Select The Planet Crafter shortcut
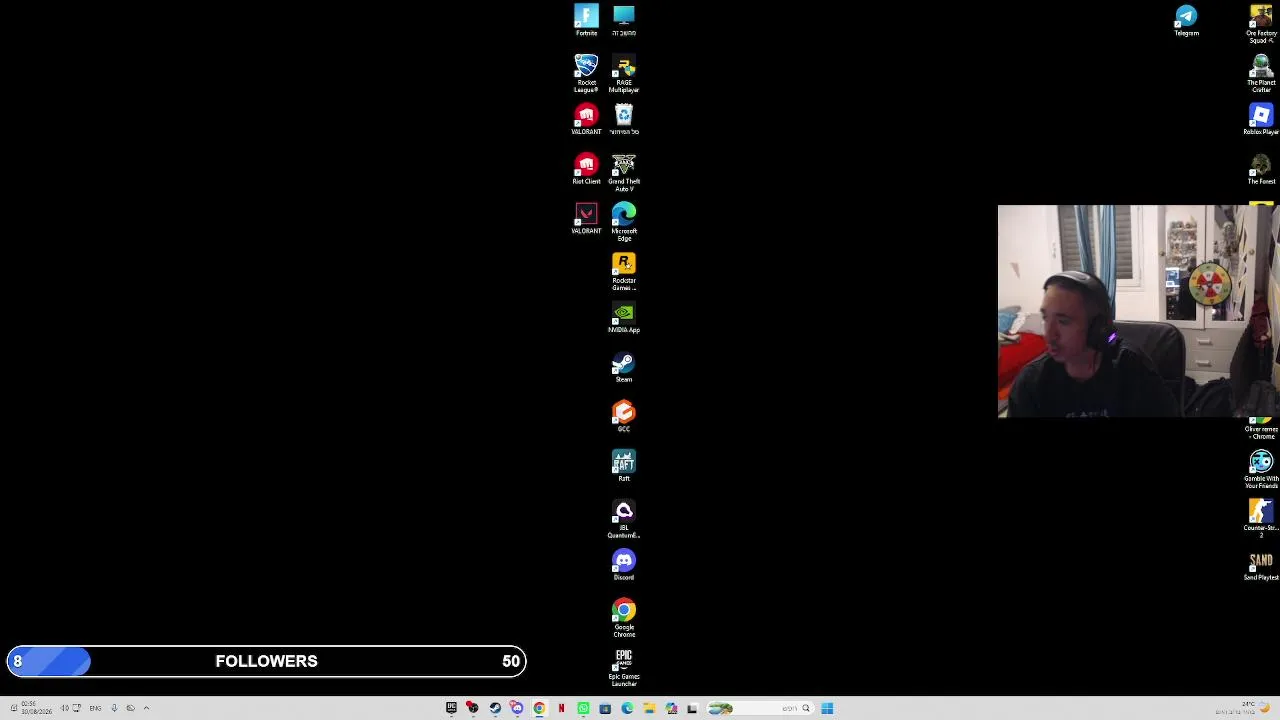This screenshot has width=1280, height=720. tap(1261, 74)
